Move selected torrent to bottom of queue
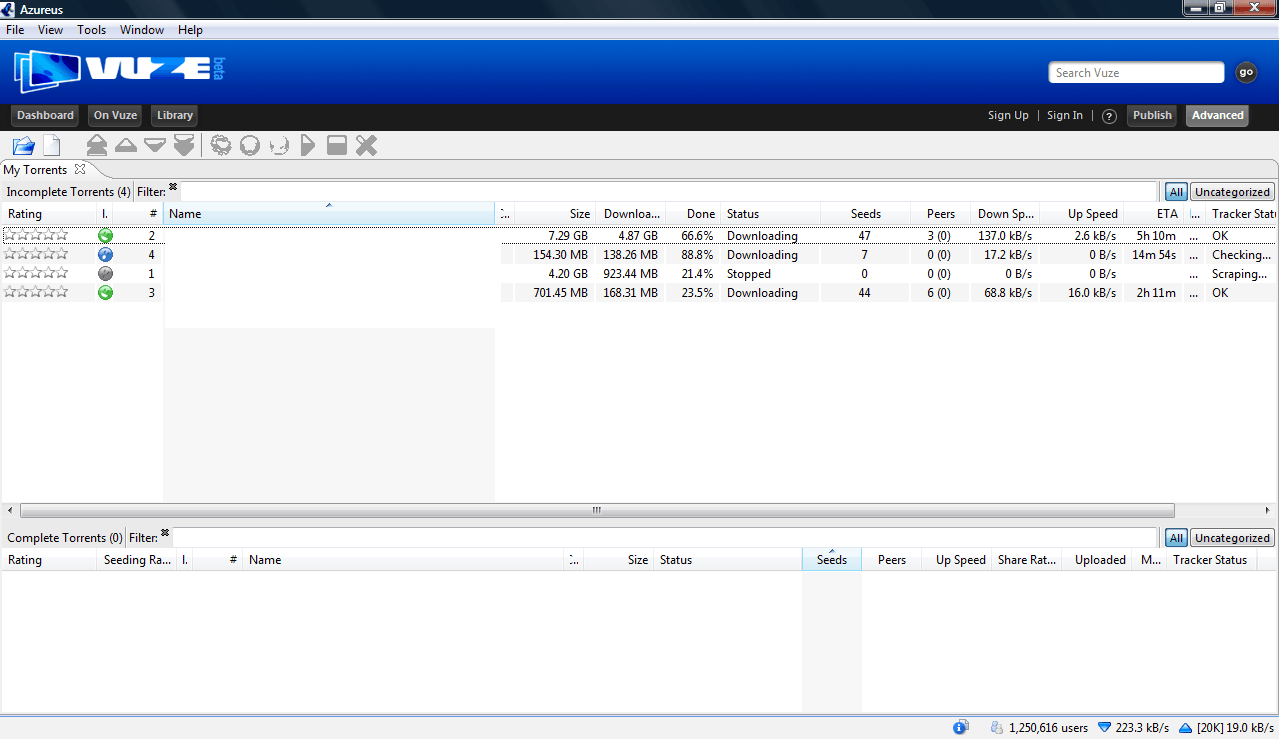 (184, 145)
